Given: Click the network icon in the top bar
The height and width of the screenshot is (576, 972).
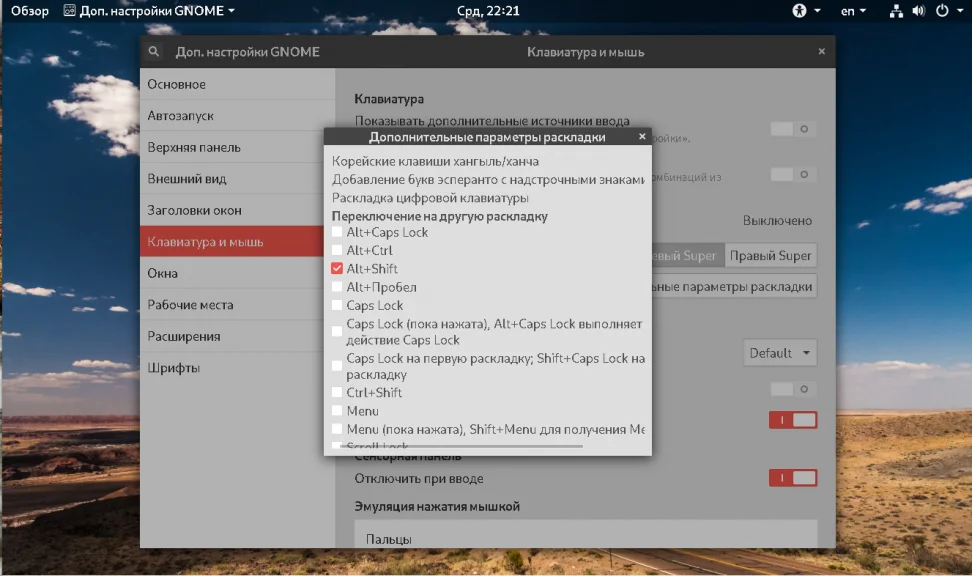Looking at the screenshot, I should point(896,11).
